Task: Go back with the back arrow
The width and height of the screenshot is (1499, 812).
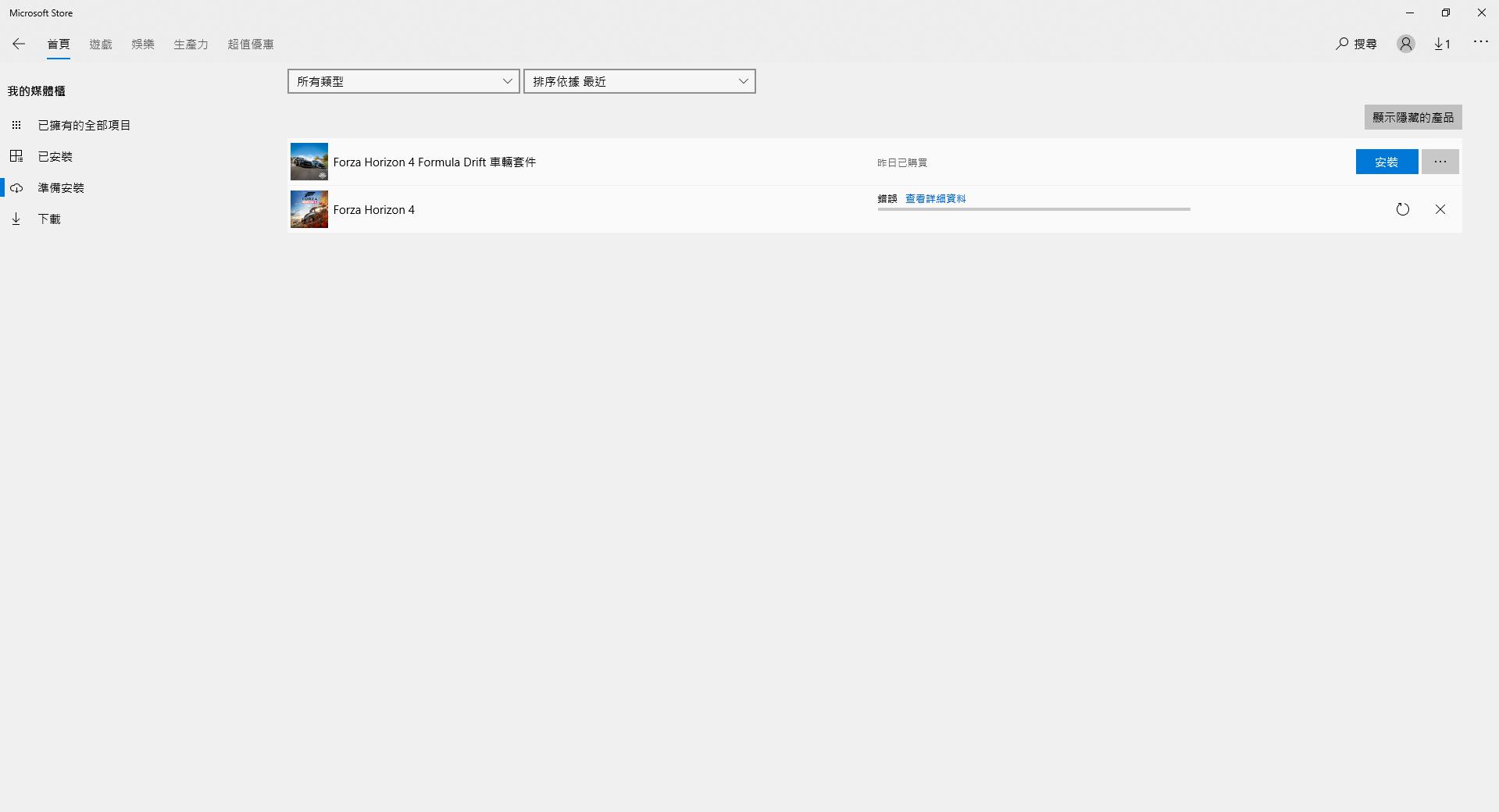Action: tap(19, 44)
